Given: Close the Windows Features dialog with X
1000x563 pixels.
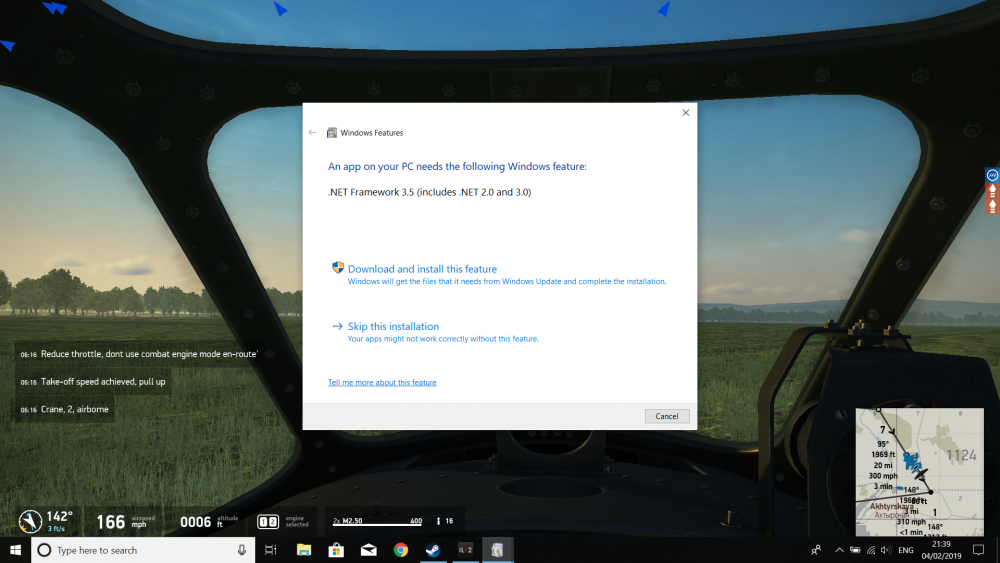Looking at the screenshot, I should (x=686, y=113).
